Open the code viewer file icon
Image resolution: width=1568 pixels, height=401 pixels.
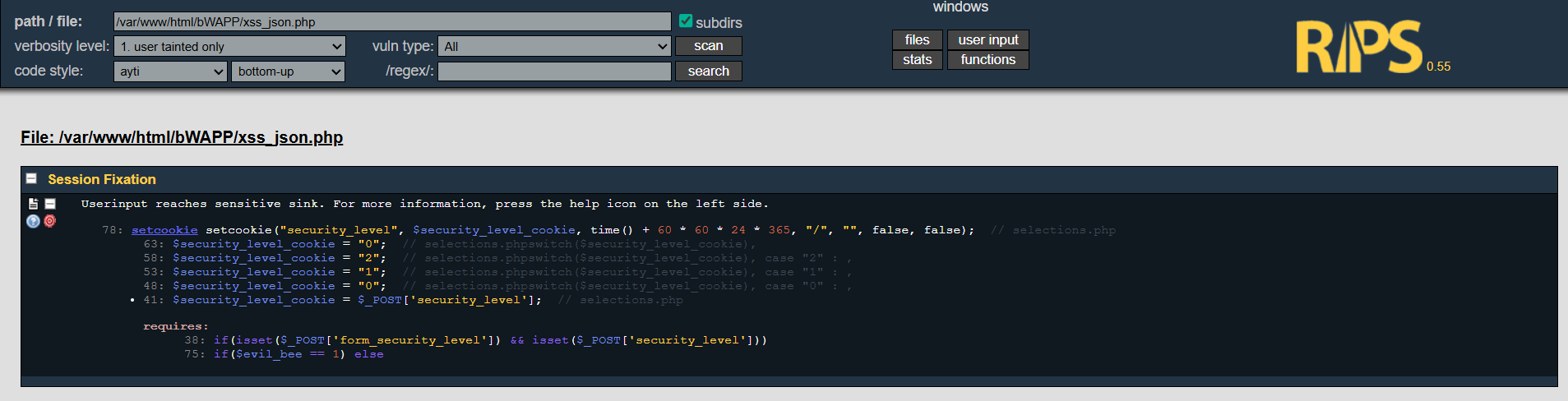[33, 204]
